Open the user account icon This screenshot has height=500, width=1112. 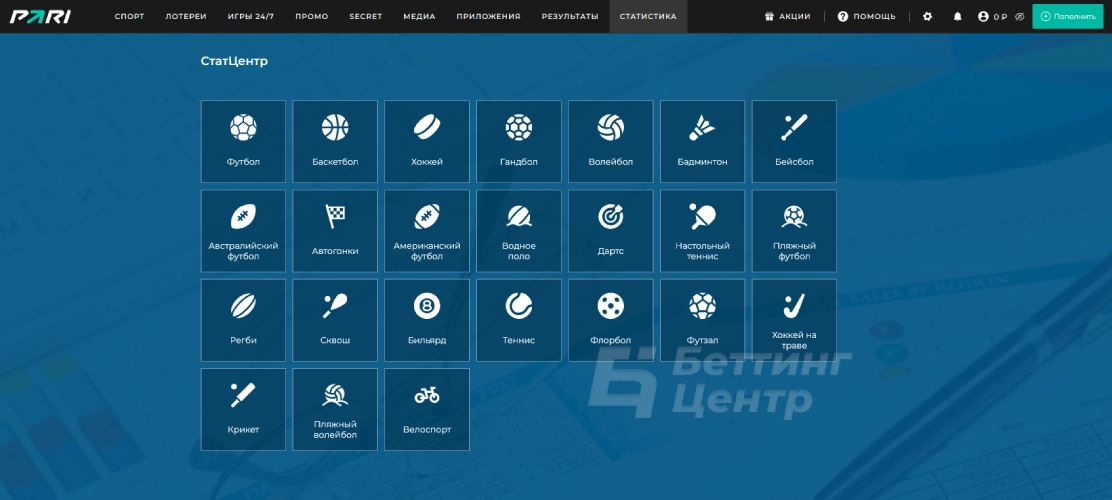click(x=983, y=16)
